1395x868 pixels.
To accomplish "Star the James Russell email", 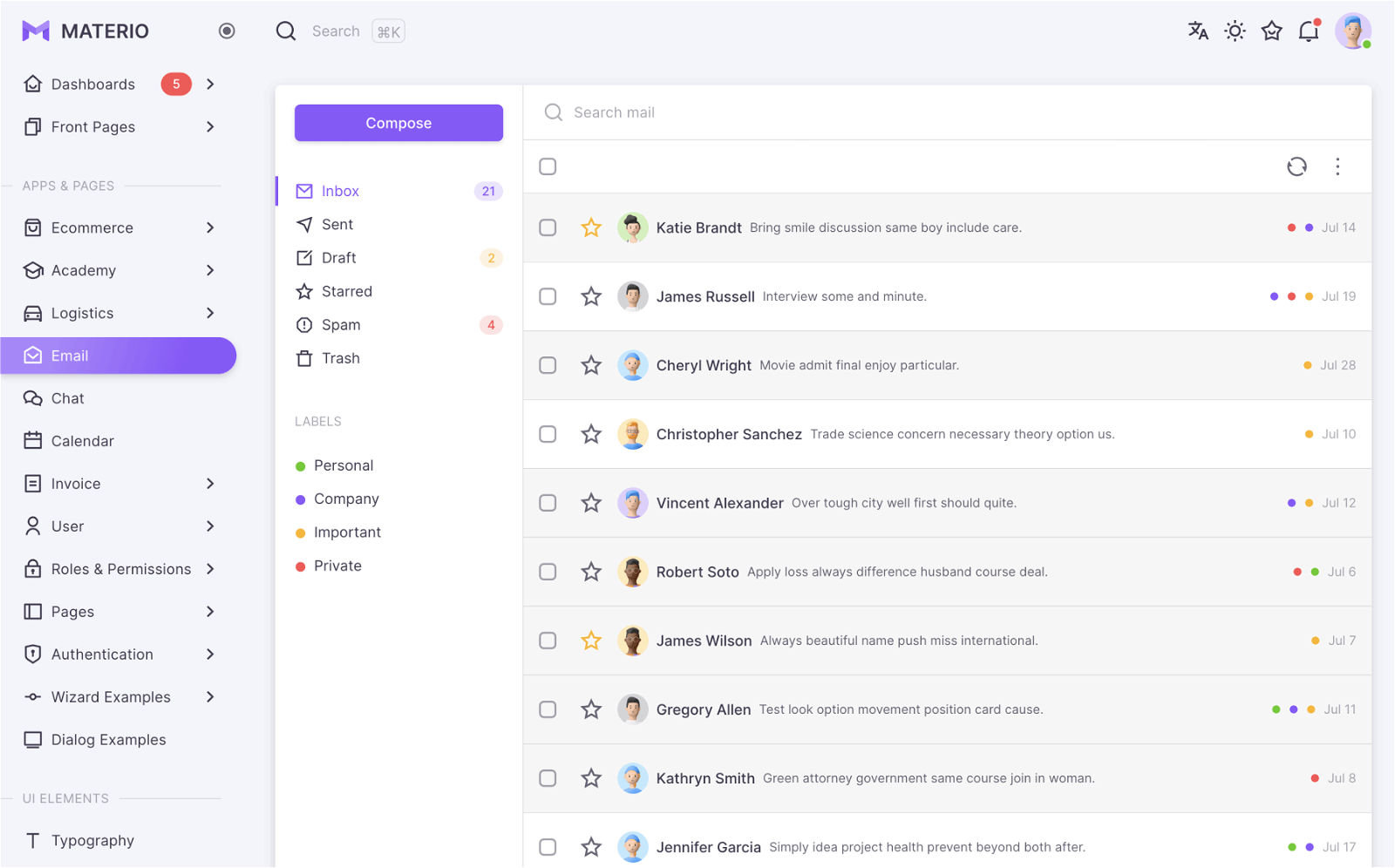I will click(x=591, y=296).
